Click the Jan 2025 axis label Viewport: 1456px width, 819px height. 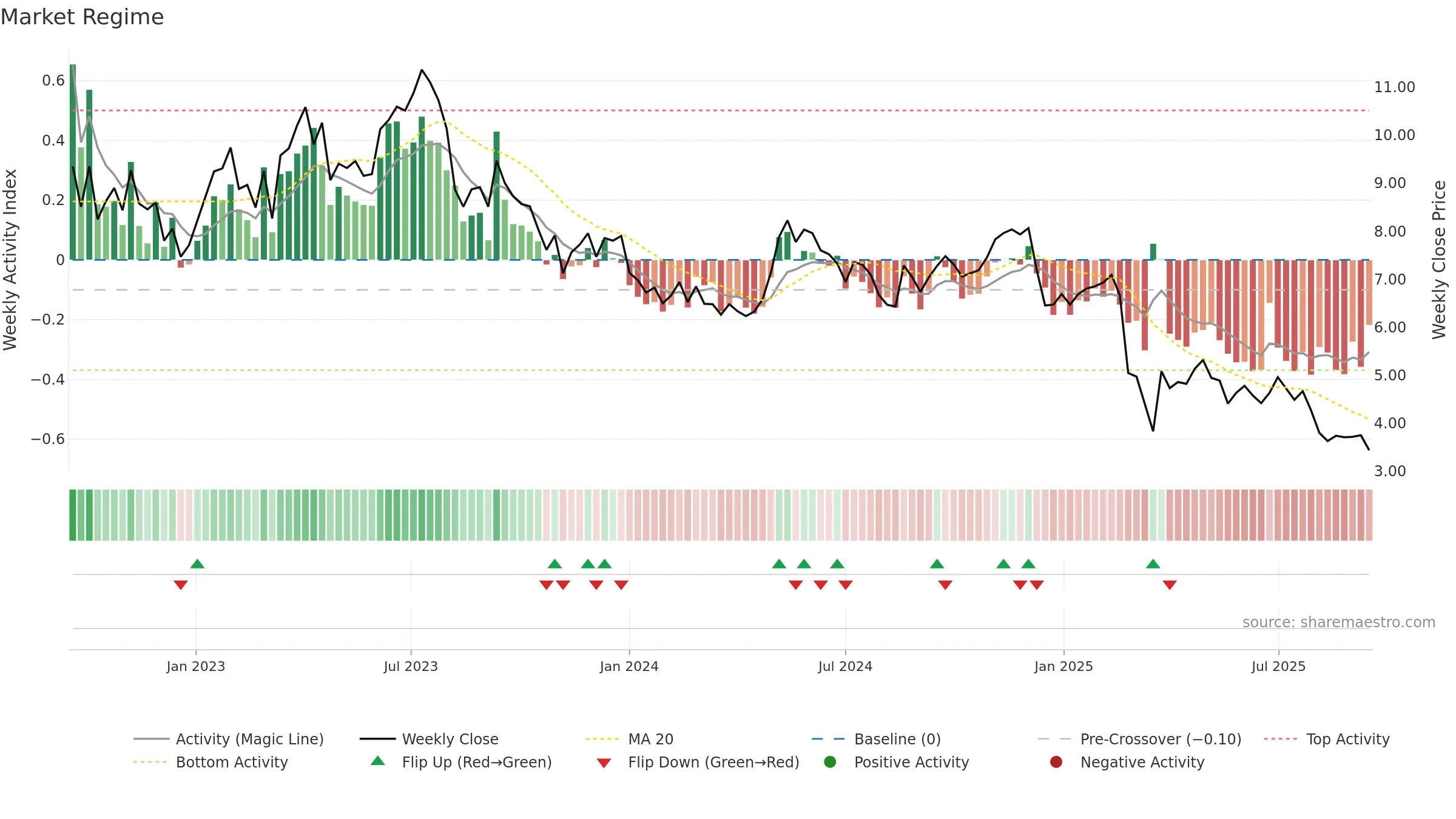[x=1063, y=666]
